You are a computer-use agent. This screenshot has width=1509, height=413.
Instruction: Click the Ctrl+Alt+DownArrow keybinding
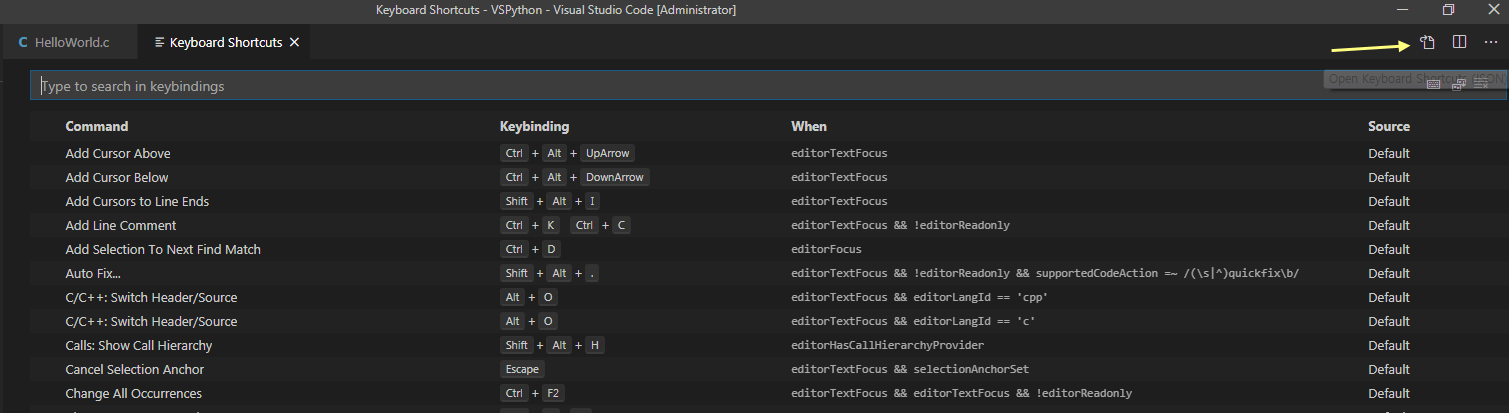(x=575, y=177)
